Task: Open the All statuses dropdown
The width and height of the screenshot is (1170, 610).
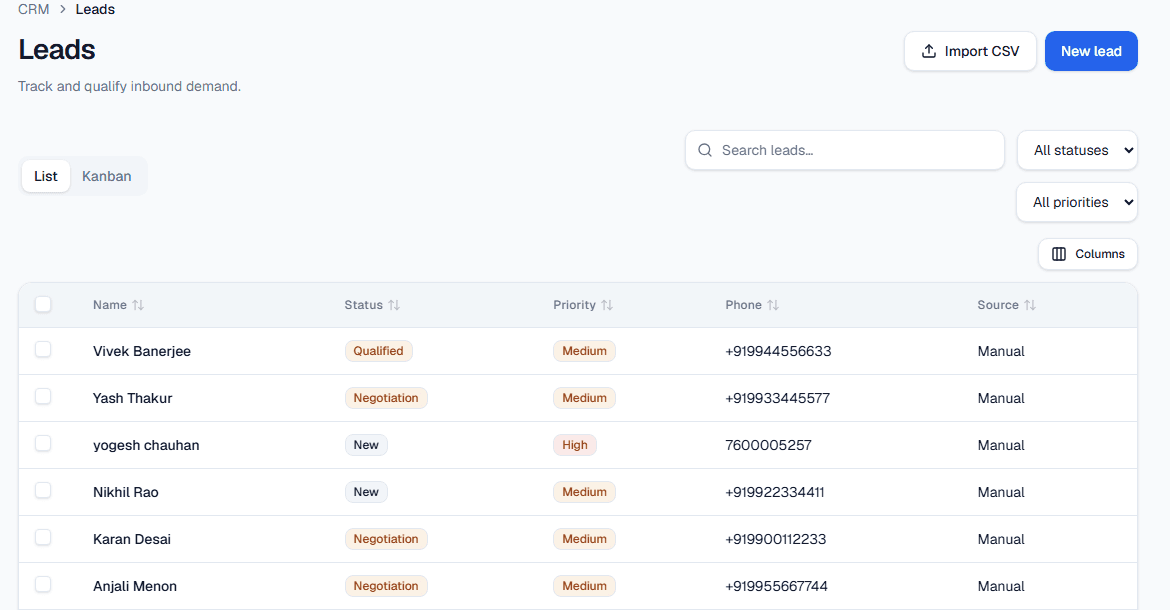Action: (x=1077, y=150)
